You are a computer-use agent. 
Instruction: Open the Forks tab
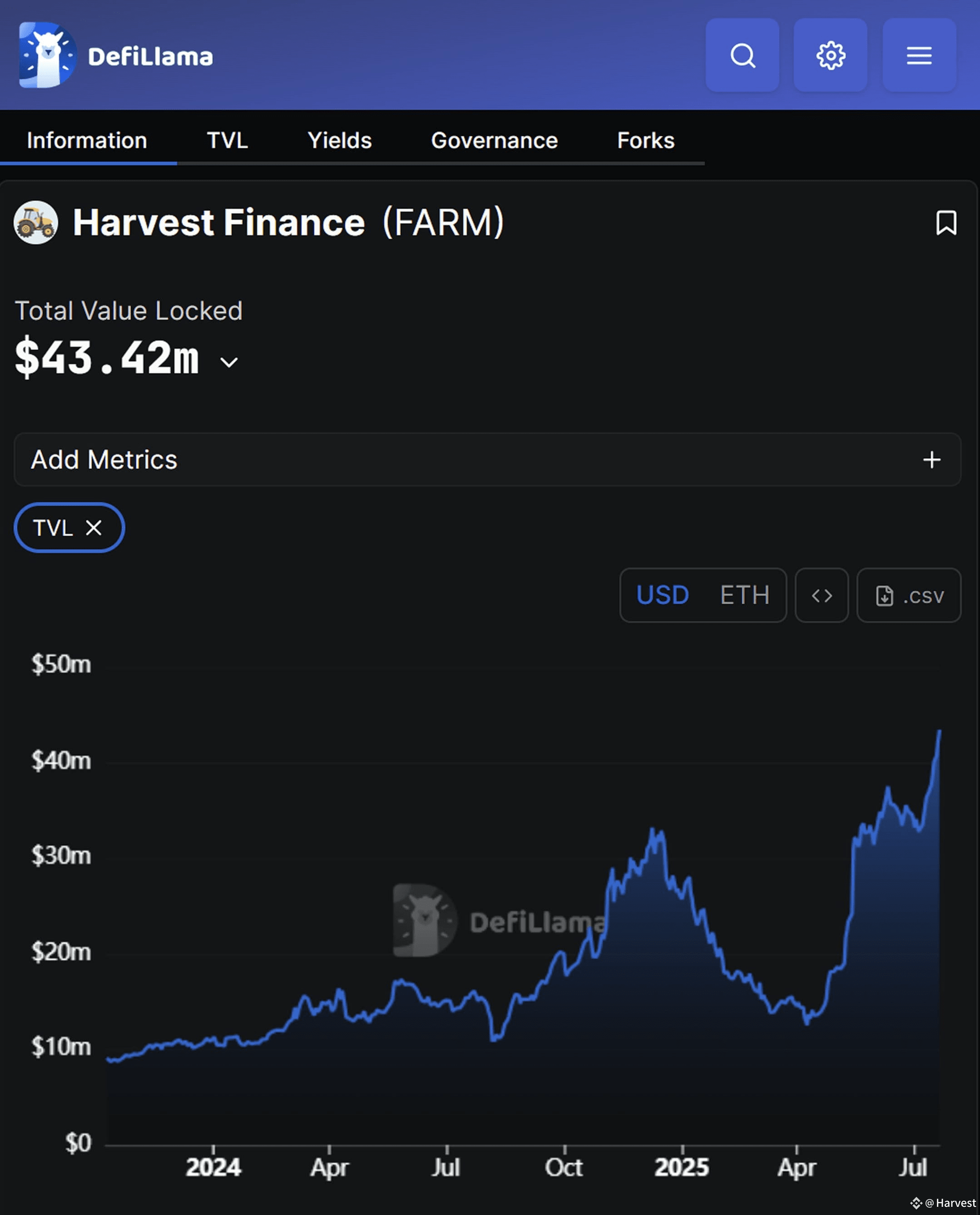click(x=646, y=140)
